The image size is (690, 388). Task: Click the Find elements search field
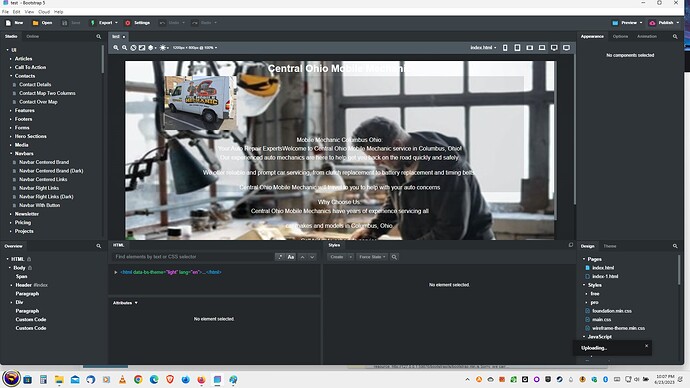pyautogui.click(x=193, y=256)
